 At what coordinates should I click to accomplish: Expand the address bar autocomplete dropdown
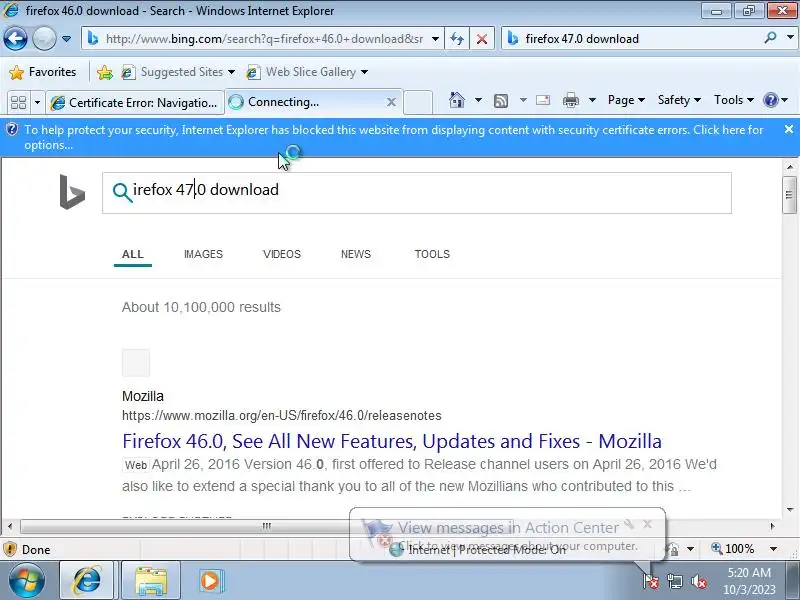coord(435,39)
